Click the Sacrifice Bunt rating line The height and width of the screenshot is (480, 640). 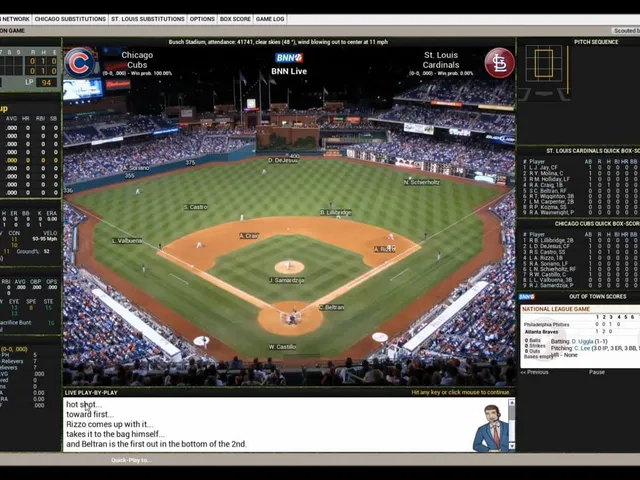(x=27, y=323)
